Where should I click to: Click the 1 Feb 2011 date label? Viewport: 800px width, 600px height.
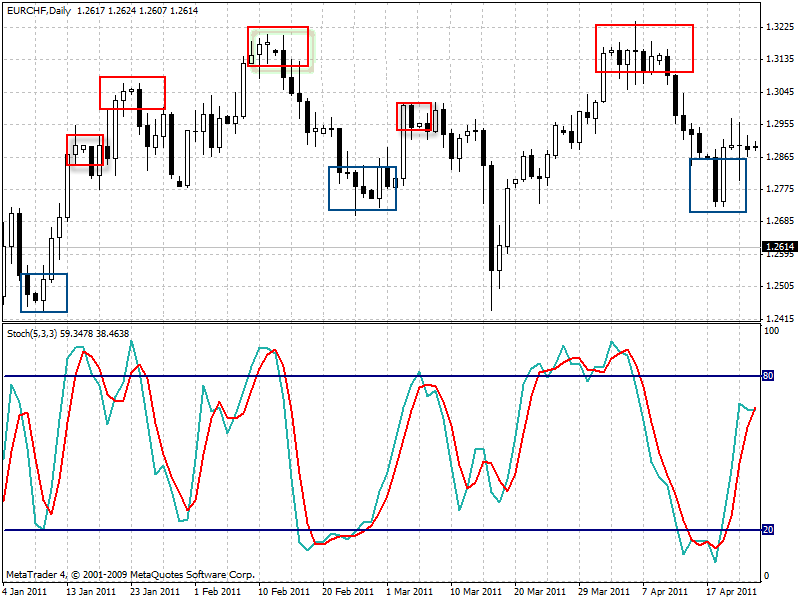pos(218,592)
